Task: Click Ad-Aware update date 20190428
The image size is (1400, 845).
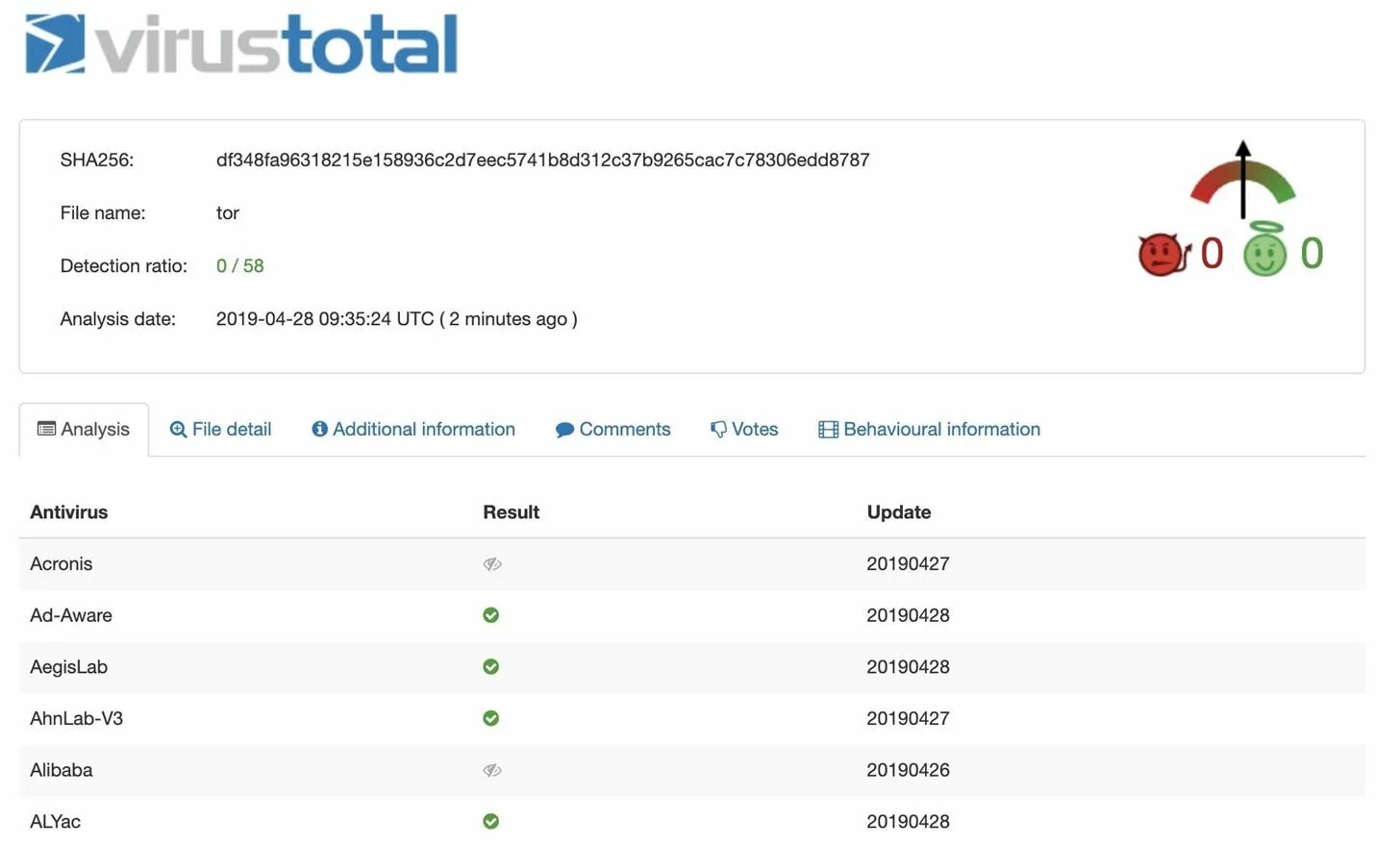Action: click(908, 615)
